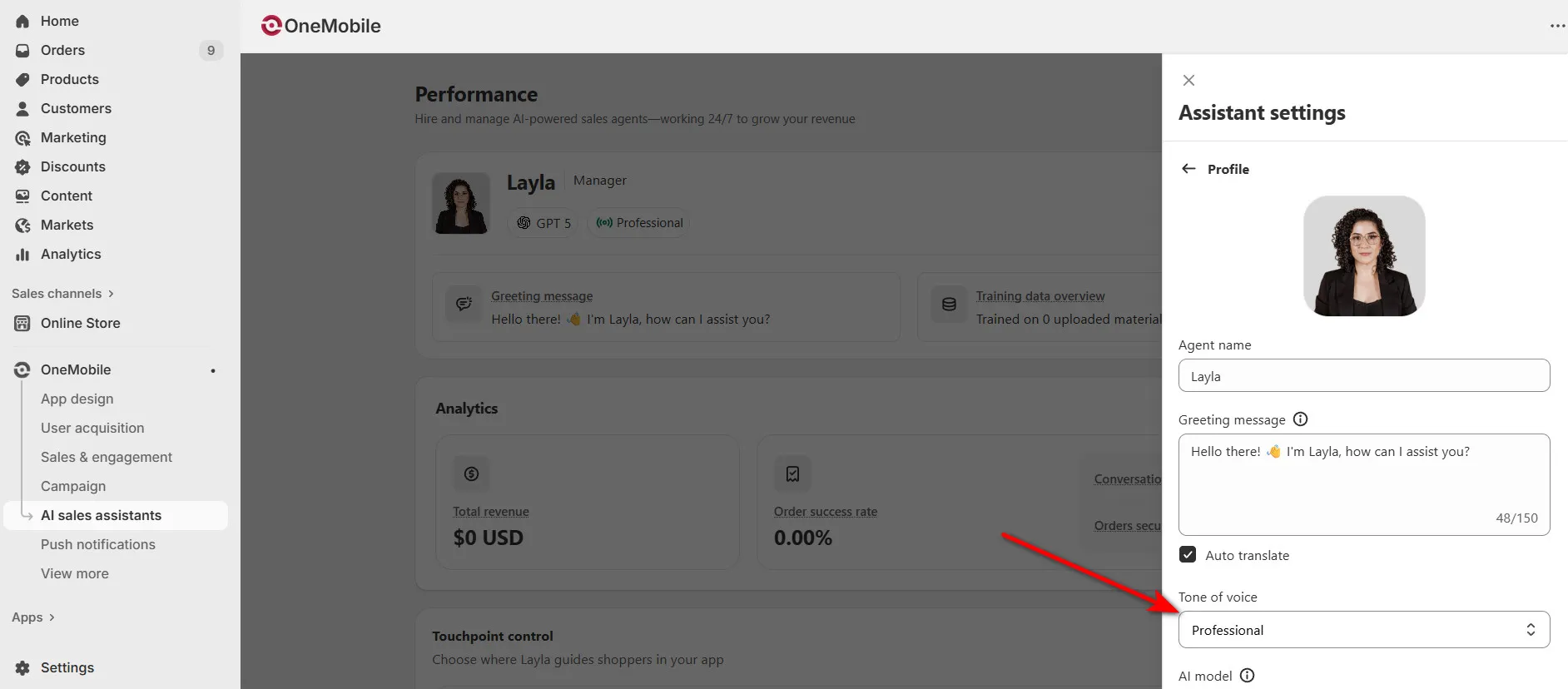Open Products in the sidebar
Screen dimensions: 1568x689
tap(116, 80)
